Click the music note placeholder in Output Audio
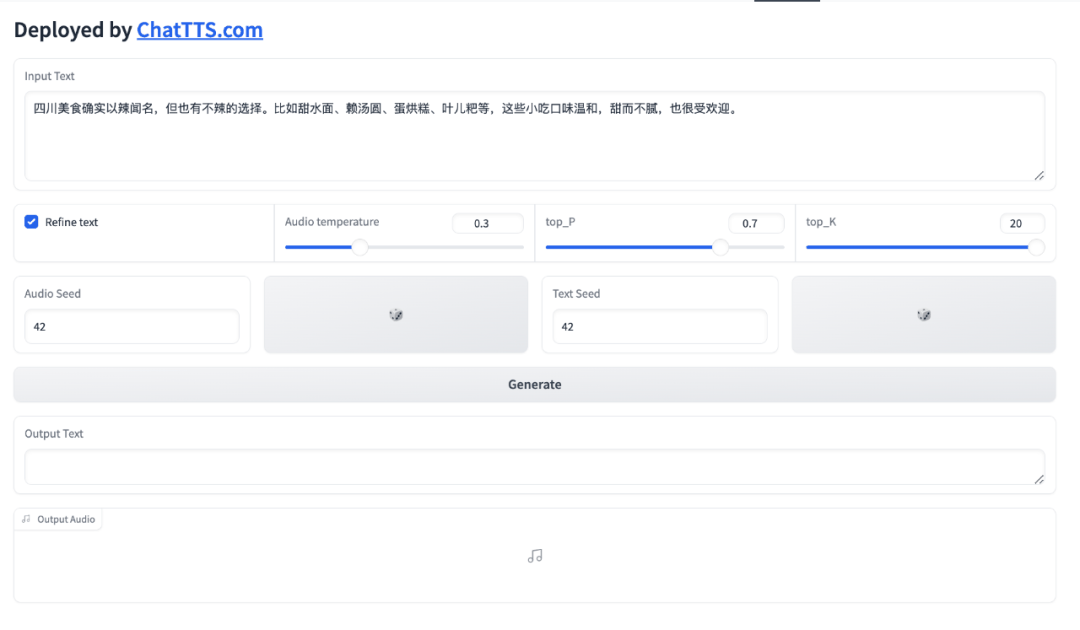The width and height of the screenshot is (1080, 630). click(535, 555)
